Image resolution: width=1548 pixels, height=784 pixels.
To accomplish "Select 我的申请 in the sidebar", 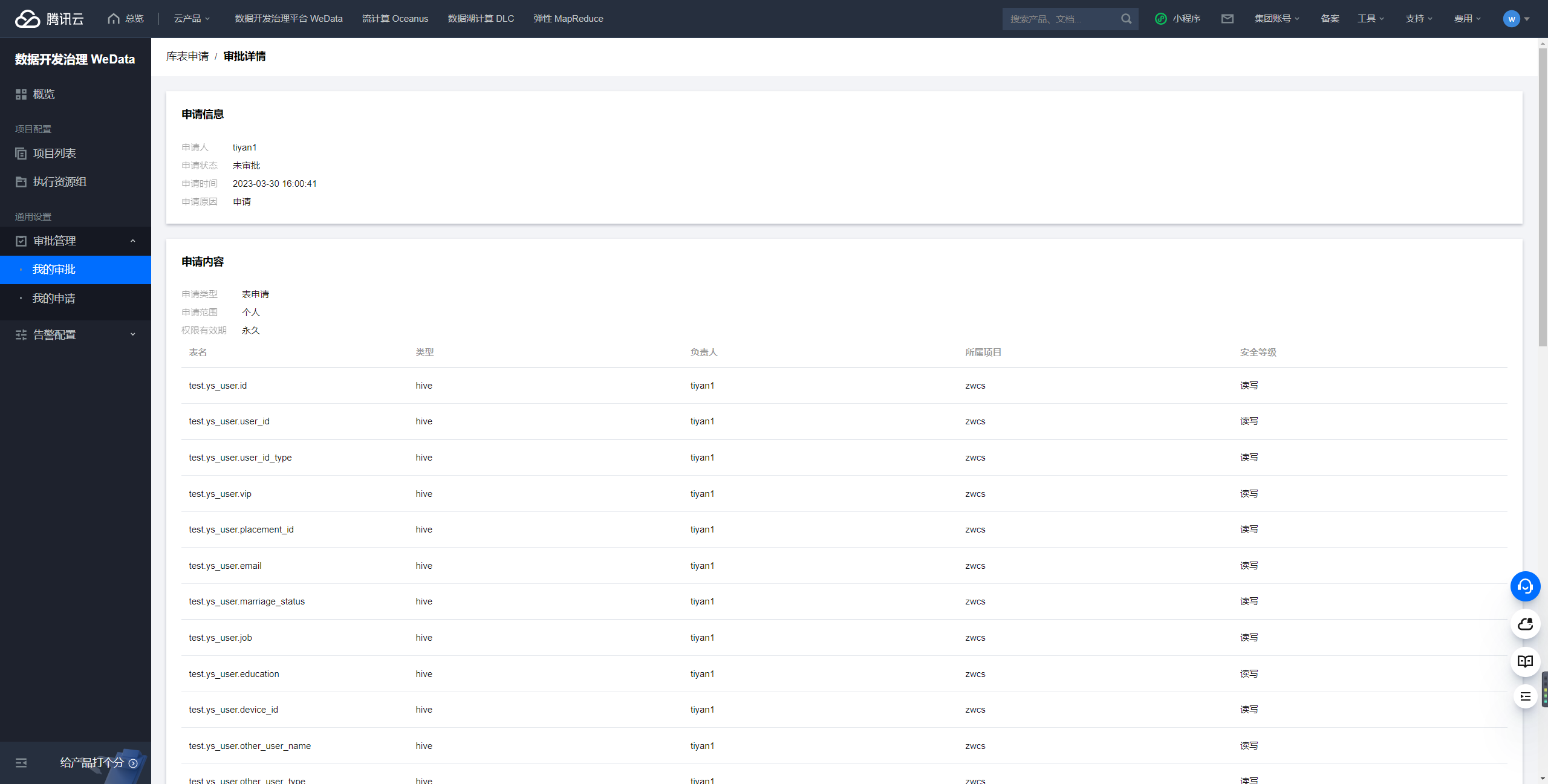I will pos(54,299).
